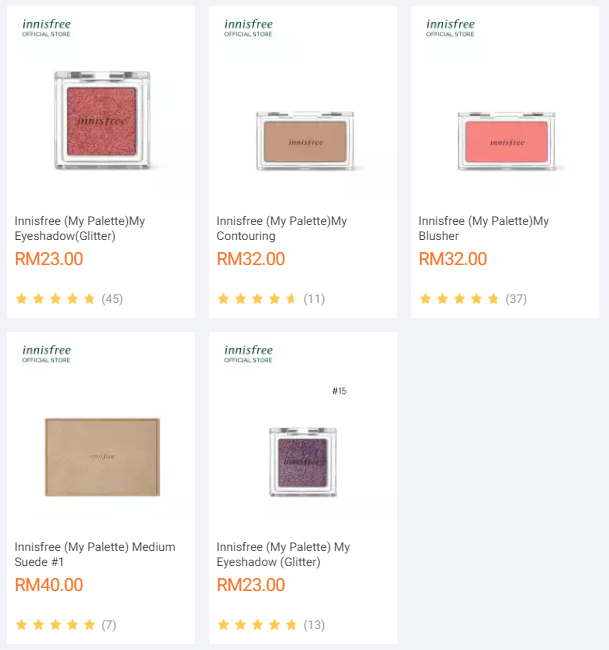Open brown My Contouring product image

(x=303, y=142)
